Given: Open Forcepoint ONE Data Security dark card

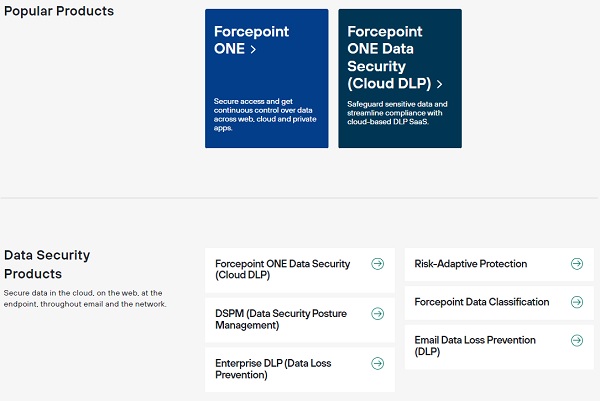Looking at the screenshot, I should click(400, 78).
